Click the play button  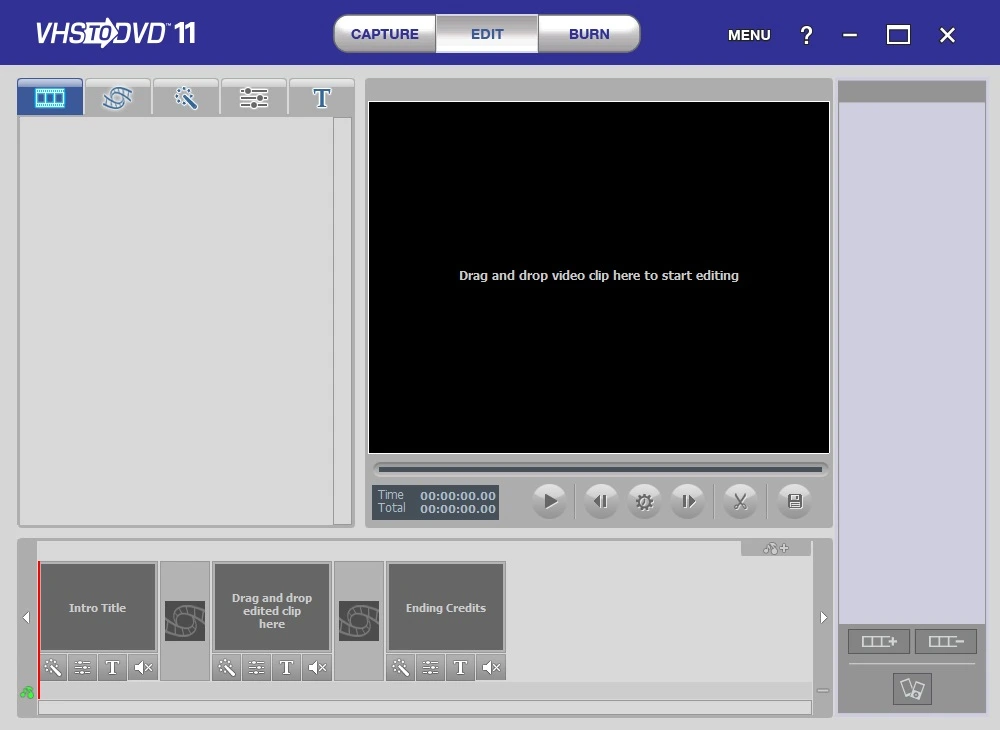coord(550,502)
